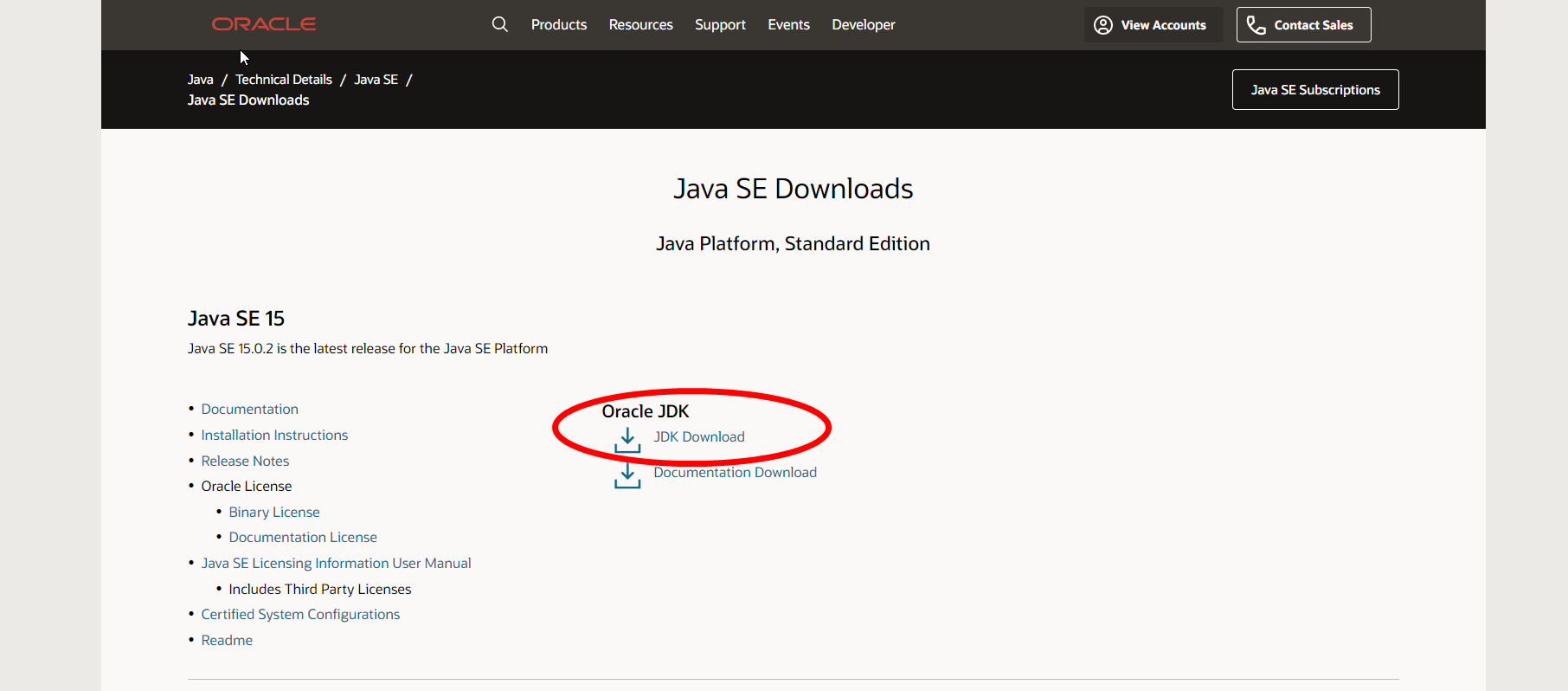Click the Java SE 15 heading
The height and width of the screenshot is (691, 1568).
click(236, 319)
